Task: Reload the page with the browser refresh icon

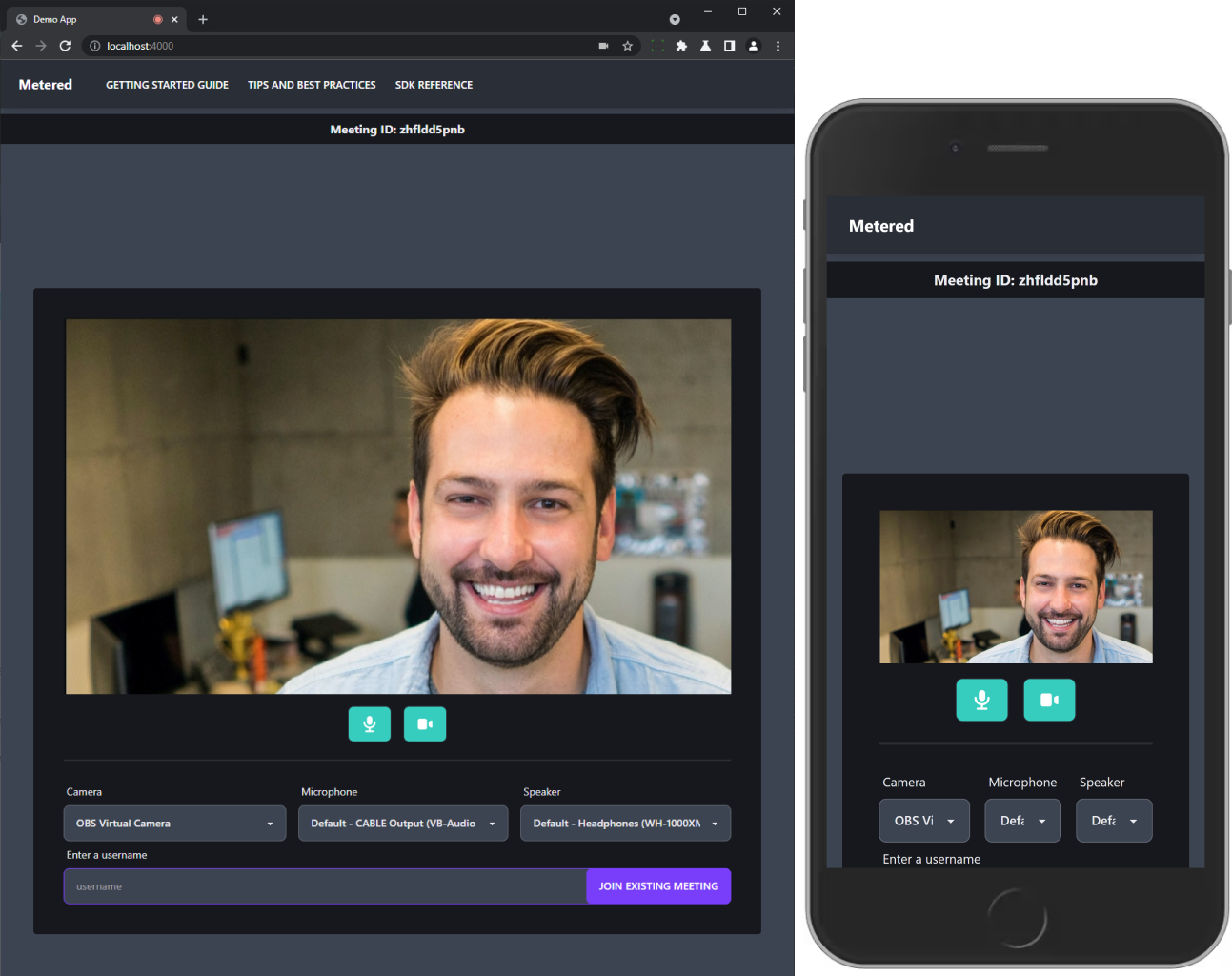Action: (65, 46)
